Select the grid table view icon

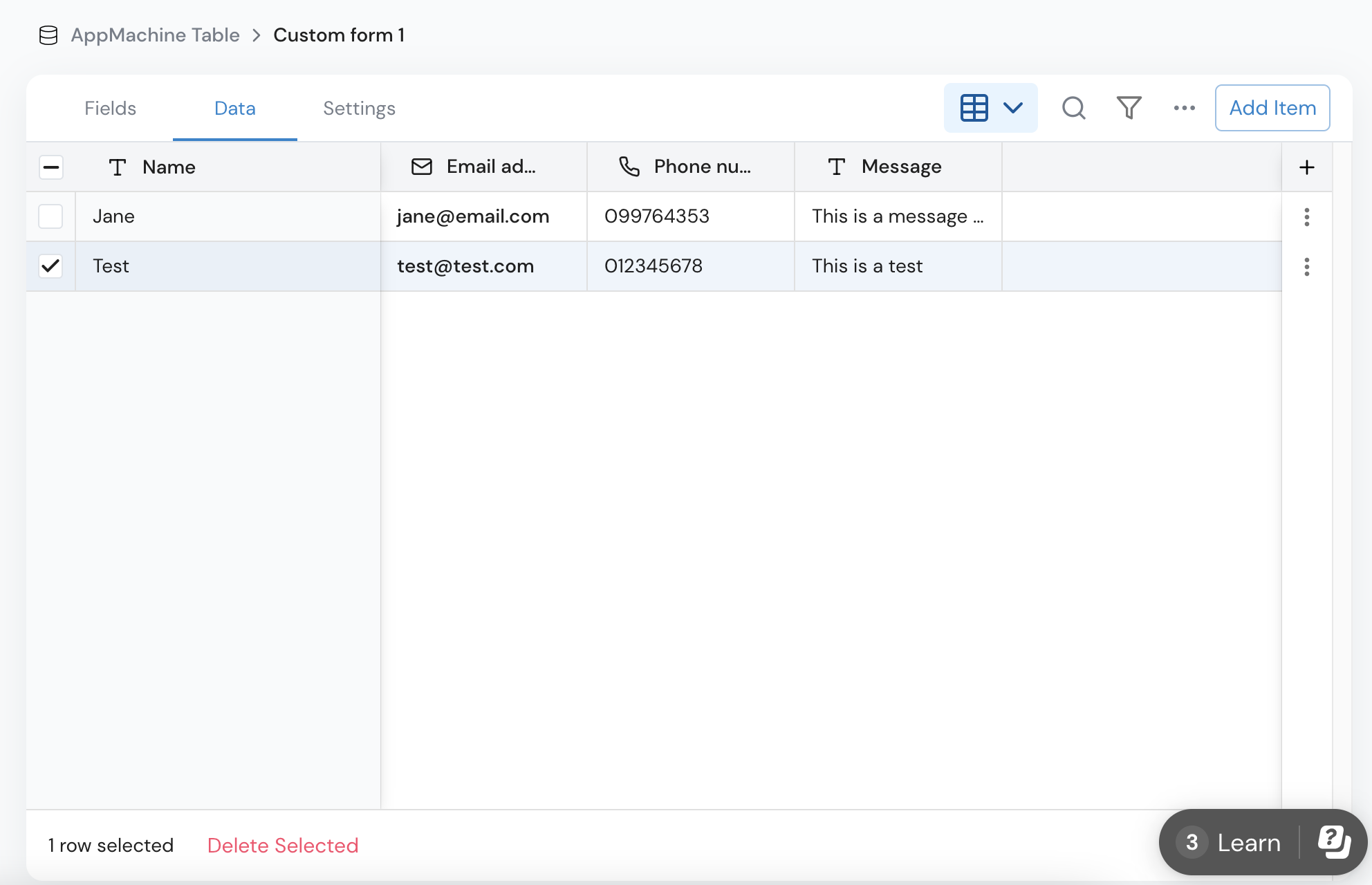click(974, 108)
